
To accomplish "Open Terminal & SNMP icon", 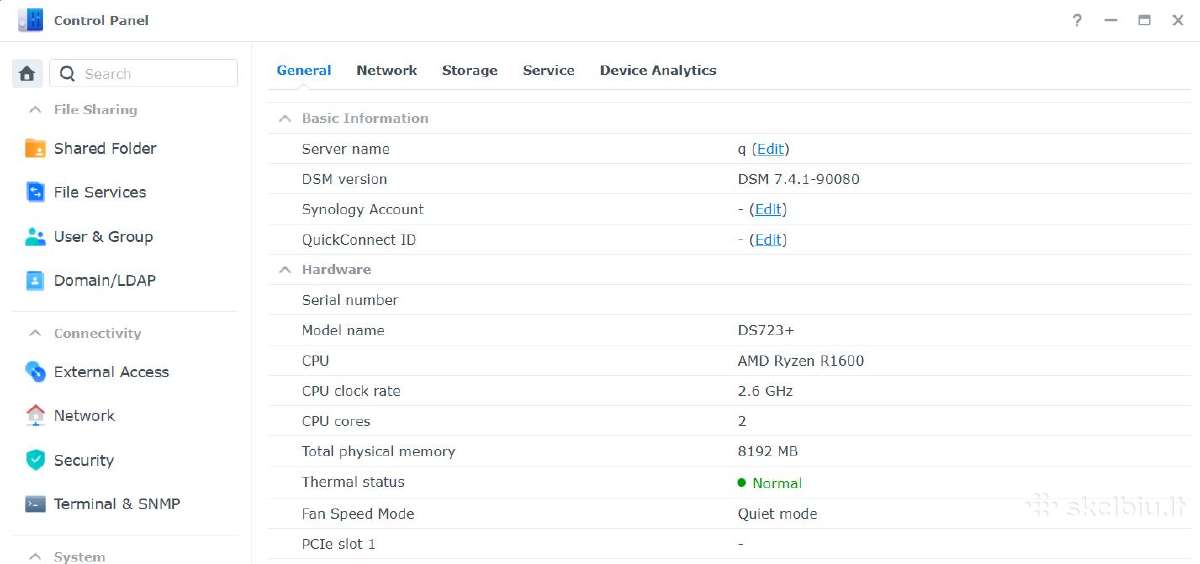I will [35, 504].
